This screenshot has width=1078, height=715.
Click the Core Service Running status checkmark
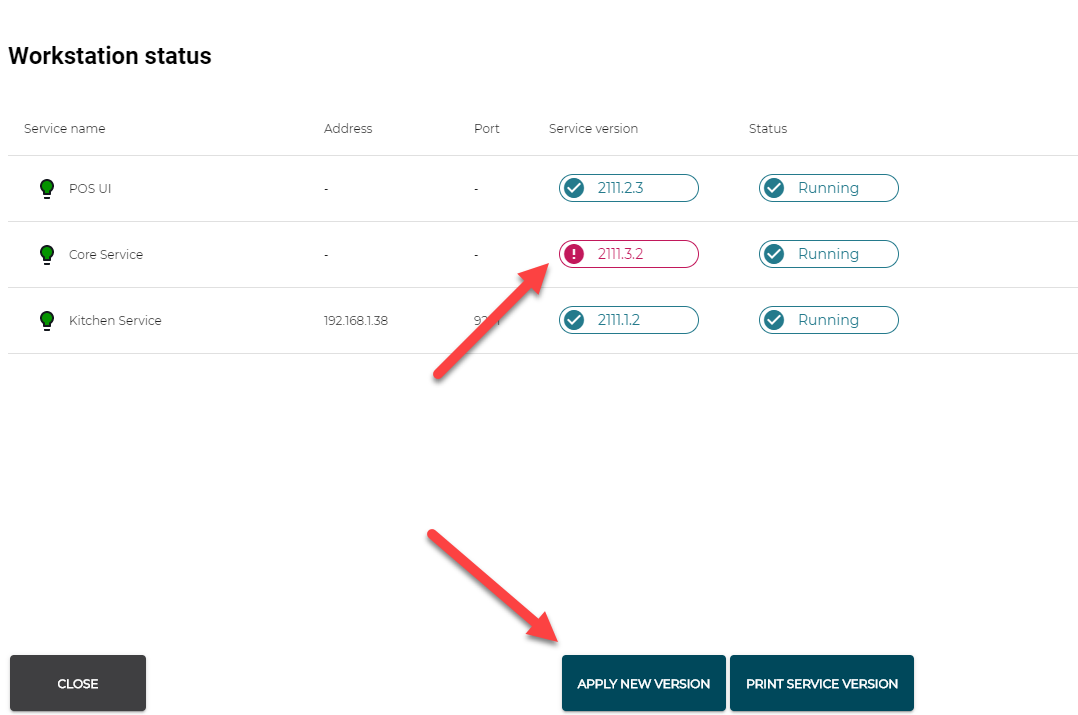(x=774, y=254)
